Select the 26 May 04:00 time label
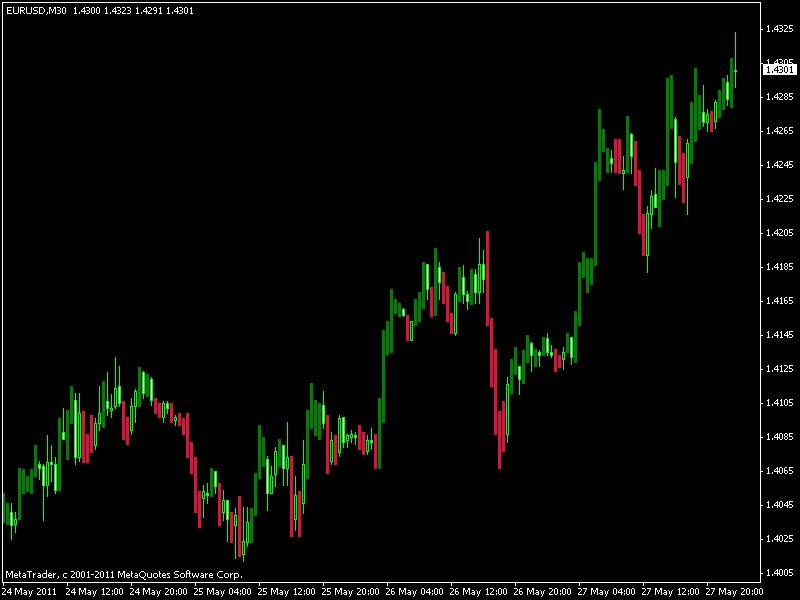This screenshot has height=600, width=800. [x=416, y=591]
